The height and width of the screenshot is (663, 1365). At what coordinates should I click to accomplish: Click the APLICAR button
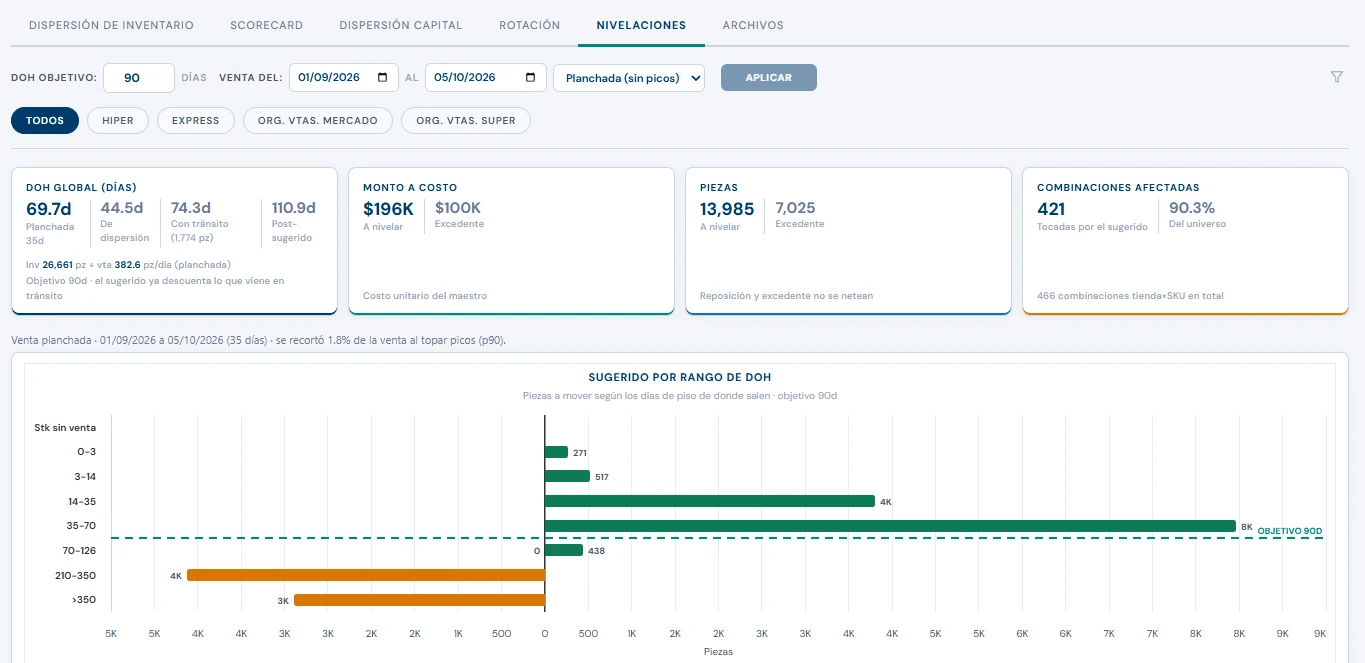point(769,78)
